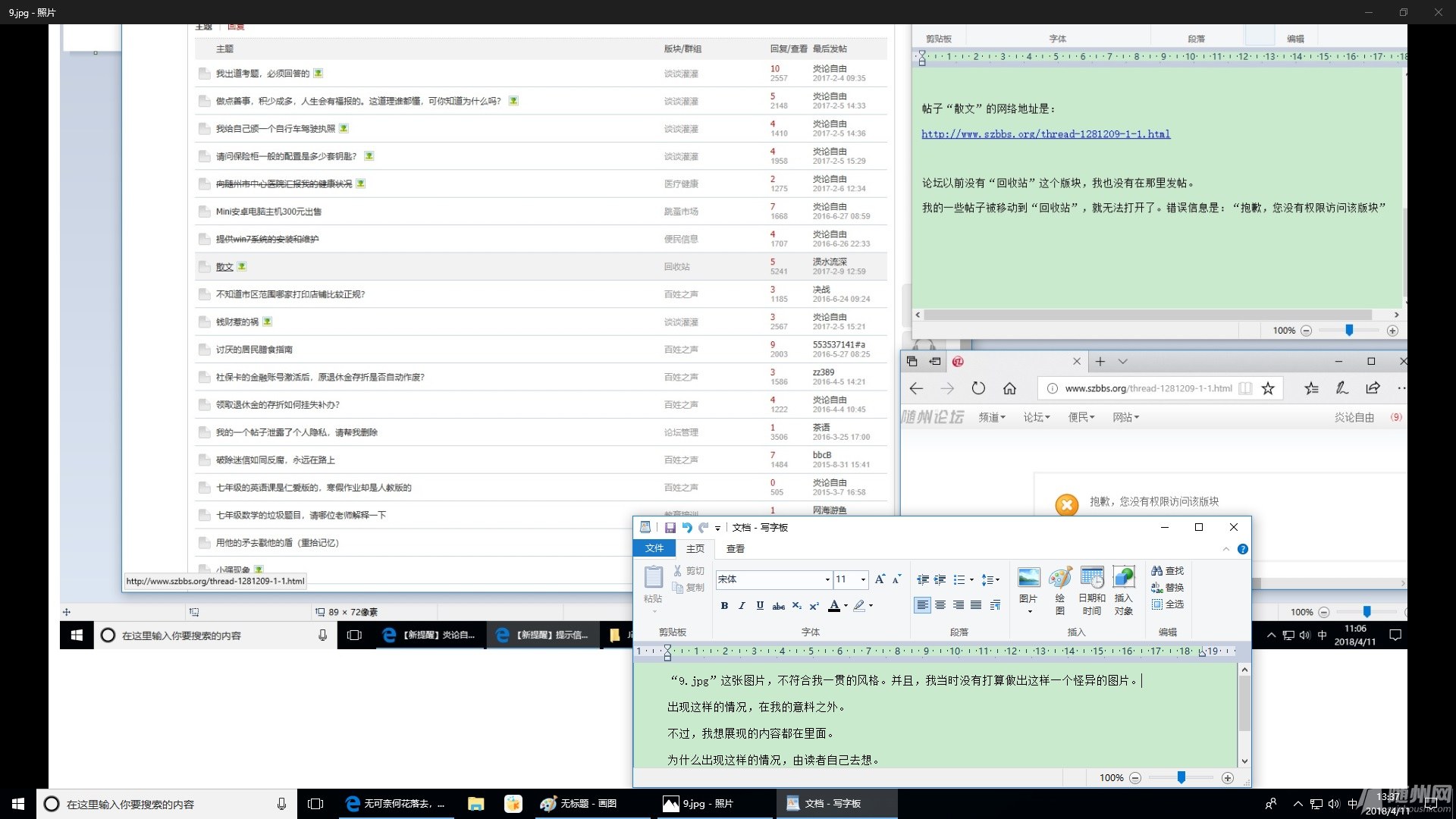Image resolution: width=1456 pixels, height=819 pixels.
Task: Click favorite star in pictured Edge address bar
Action: [1268, 388]
